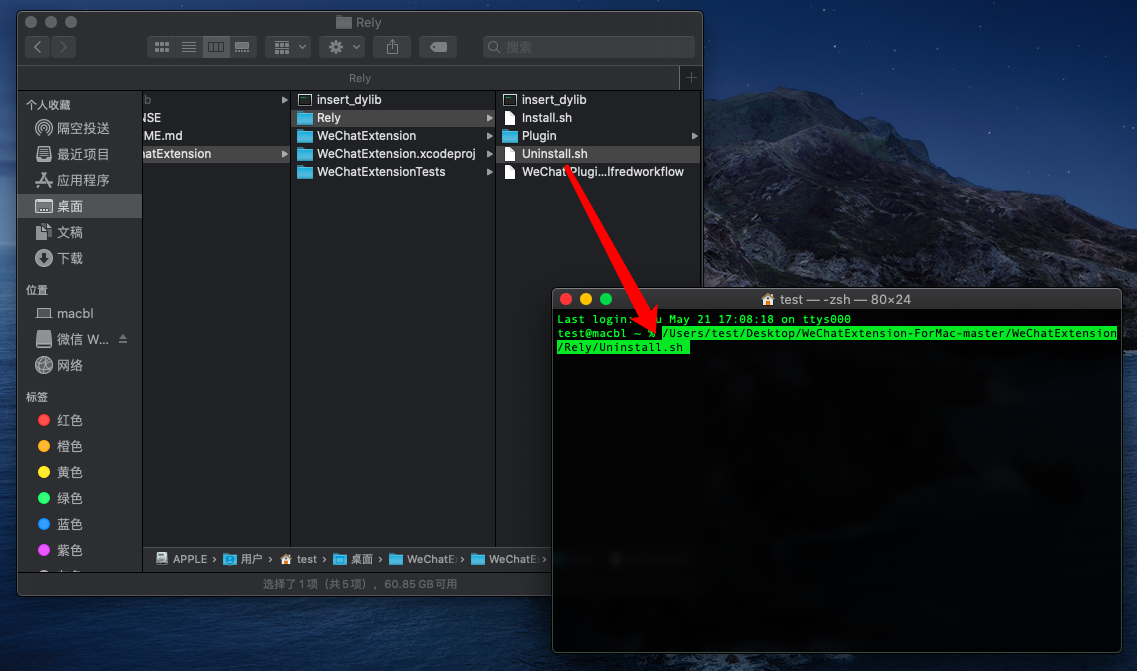Minimize the Terminal window
This screenshot has width=1137, height=671.
coord(586,299)
